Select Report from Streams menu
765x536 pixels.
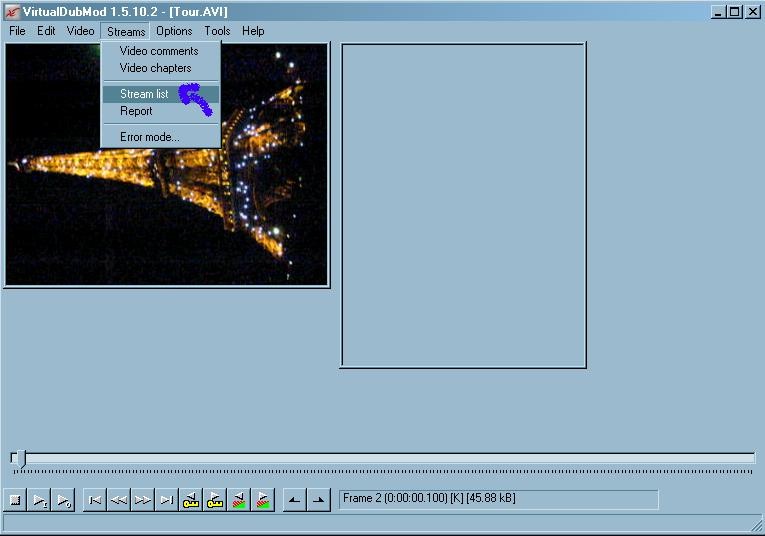[161, 111]
